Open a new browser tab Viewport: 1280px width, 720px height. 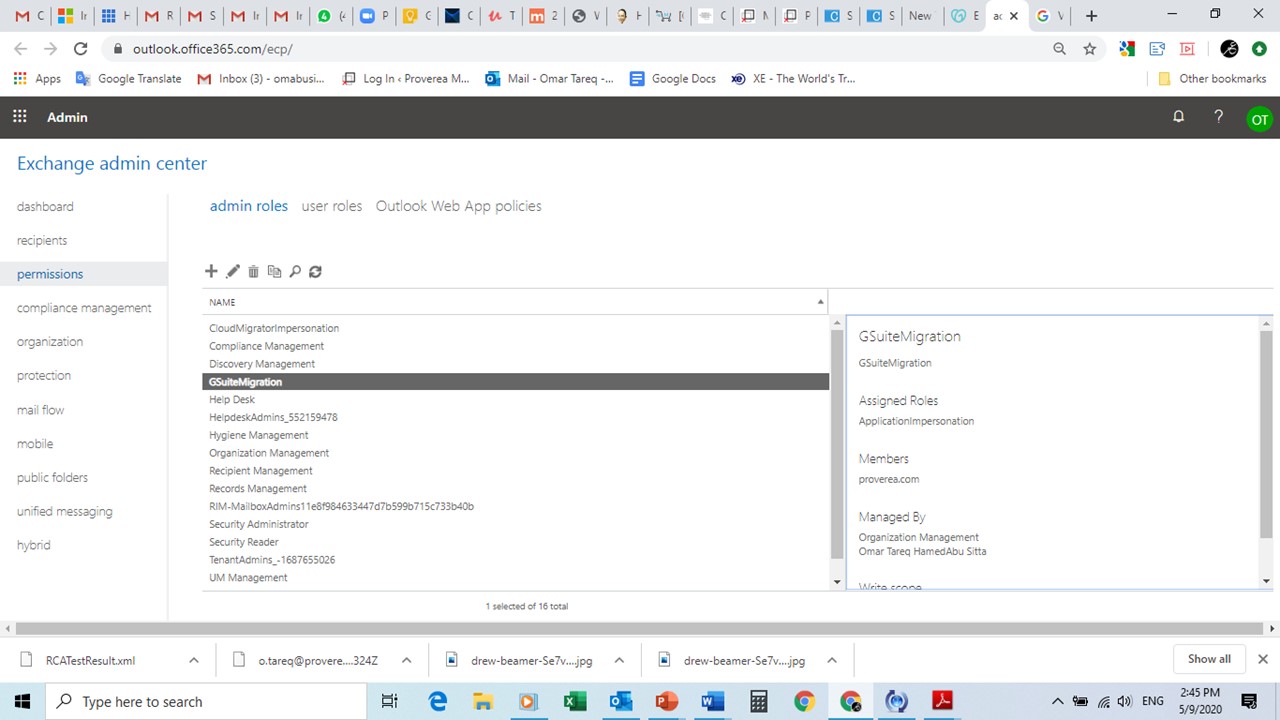click(x=1091, y=15)
